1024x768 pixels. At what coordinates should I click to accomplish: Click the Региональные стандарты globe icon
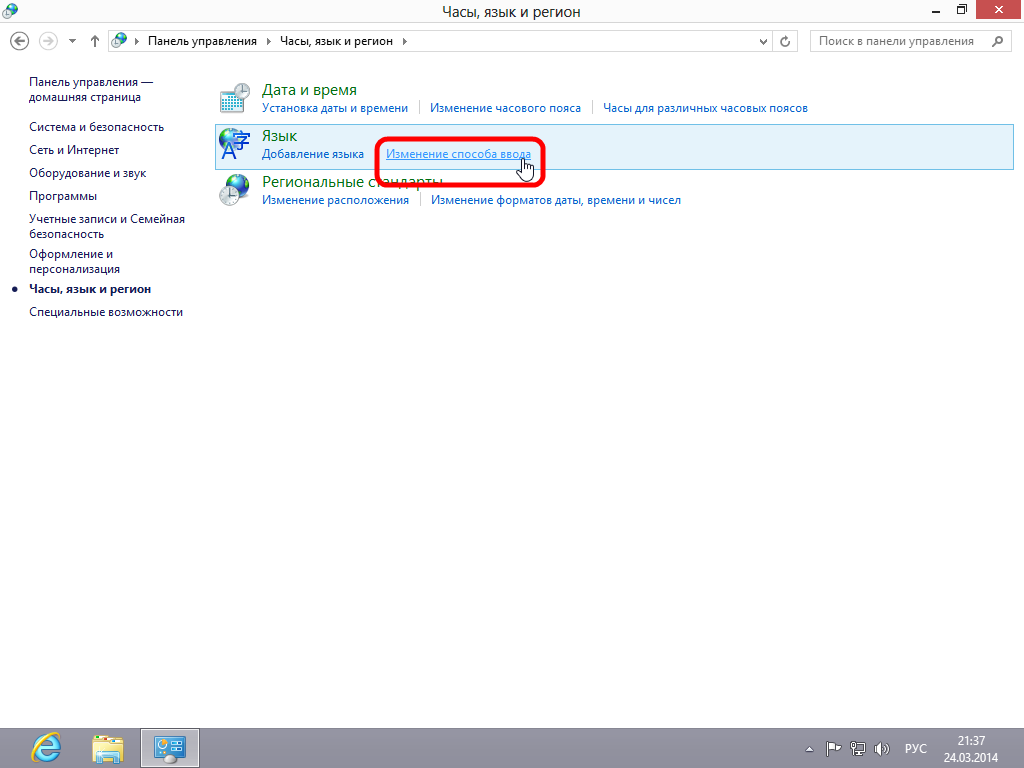click(234, 190)
